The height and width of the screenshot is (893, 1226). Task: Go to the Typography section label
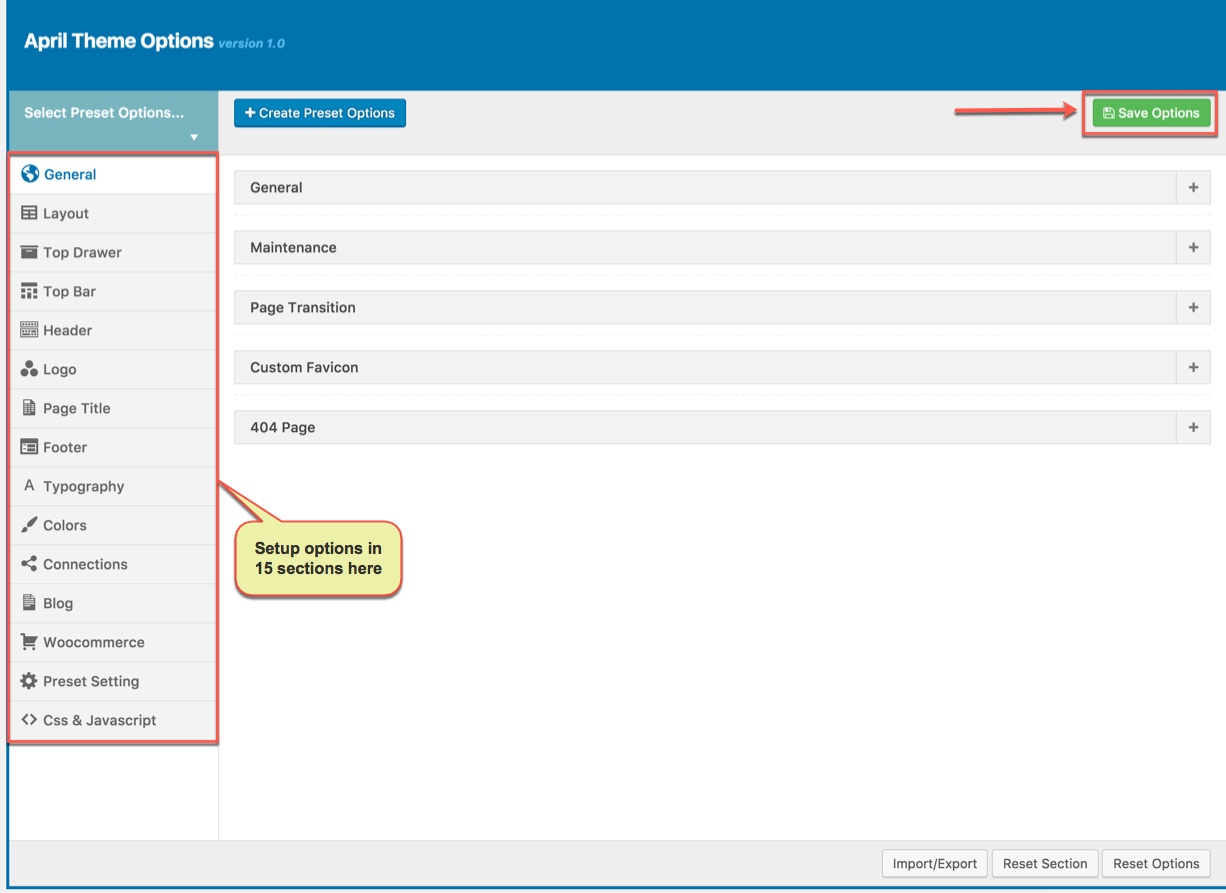click(x=84, y=486)
